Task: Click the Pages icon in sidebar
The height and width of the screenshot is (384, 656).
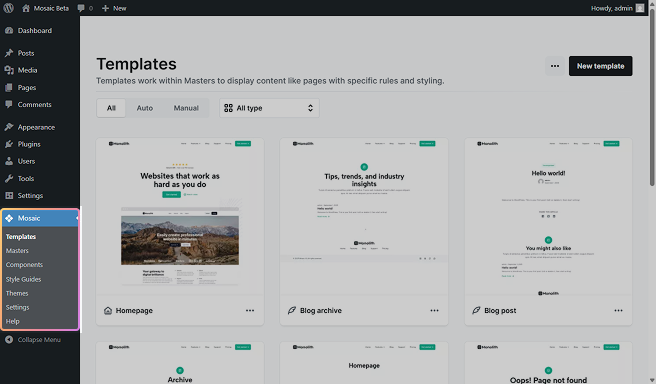Action: tap(9, 87)
